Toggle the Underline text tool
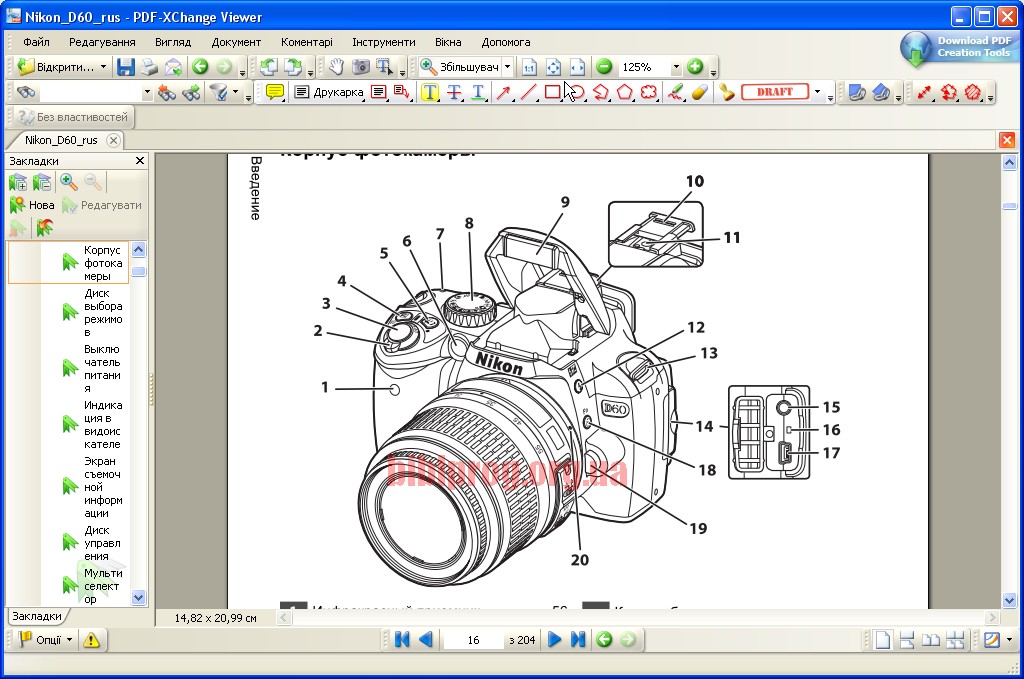This screenshot has width=1024, height=679. 478,92
